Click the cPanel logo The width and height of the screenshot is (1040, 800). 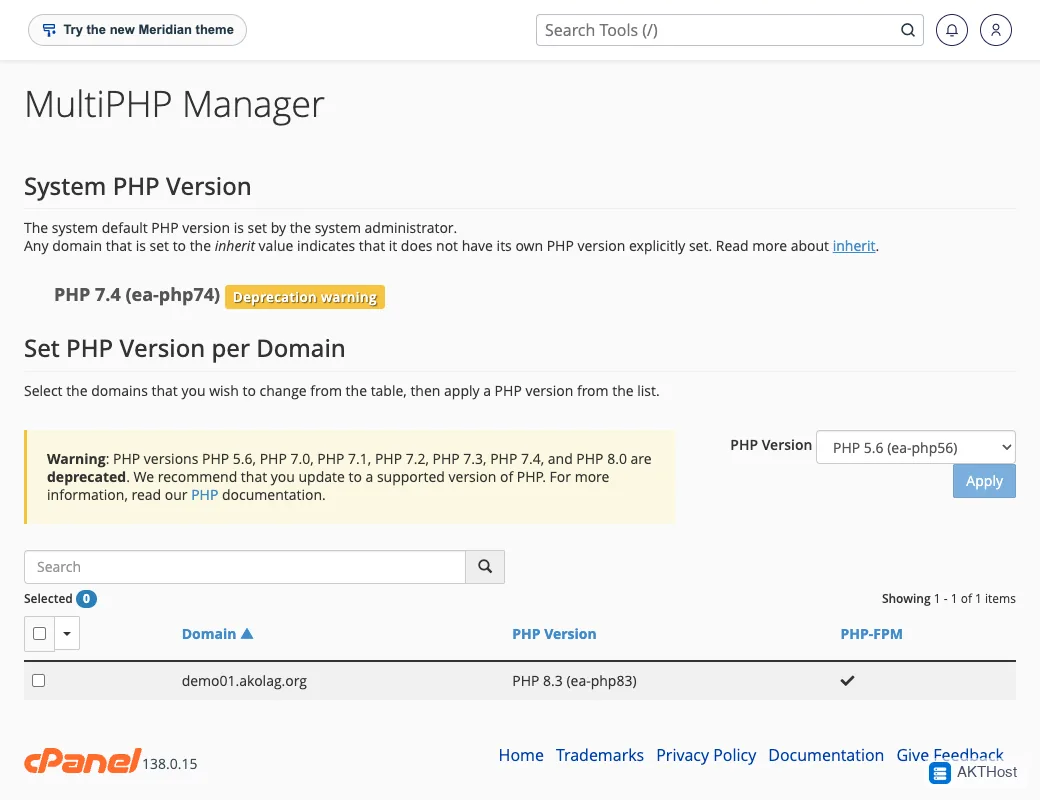(x=82, y=761)
